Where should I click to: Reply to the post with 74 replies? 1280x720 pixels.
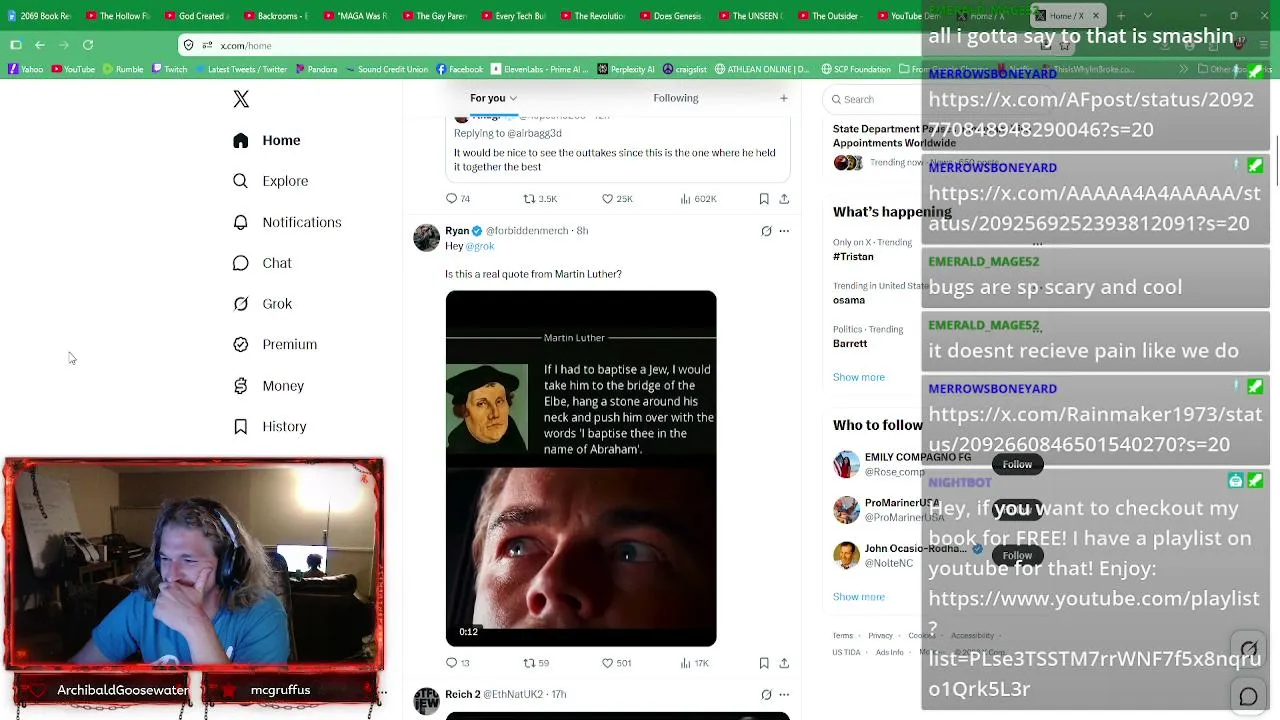pyautogui.click(x=459, y=199)
